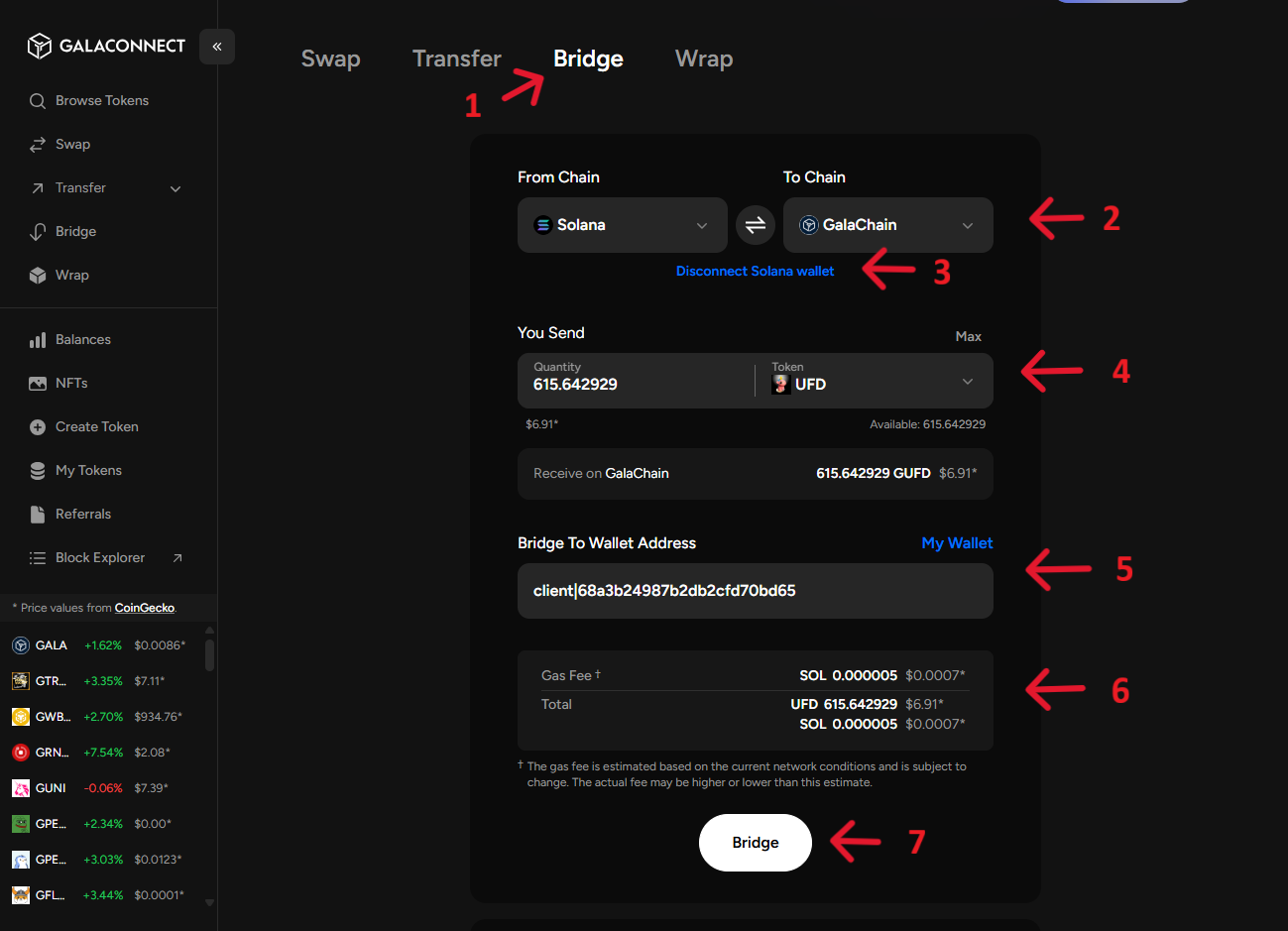
Task: Click the Solana chain logo
Action: 542,225
